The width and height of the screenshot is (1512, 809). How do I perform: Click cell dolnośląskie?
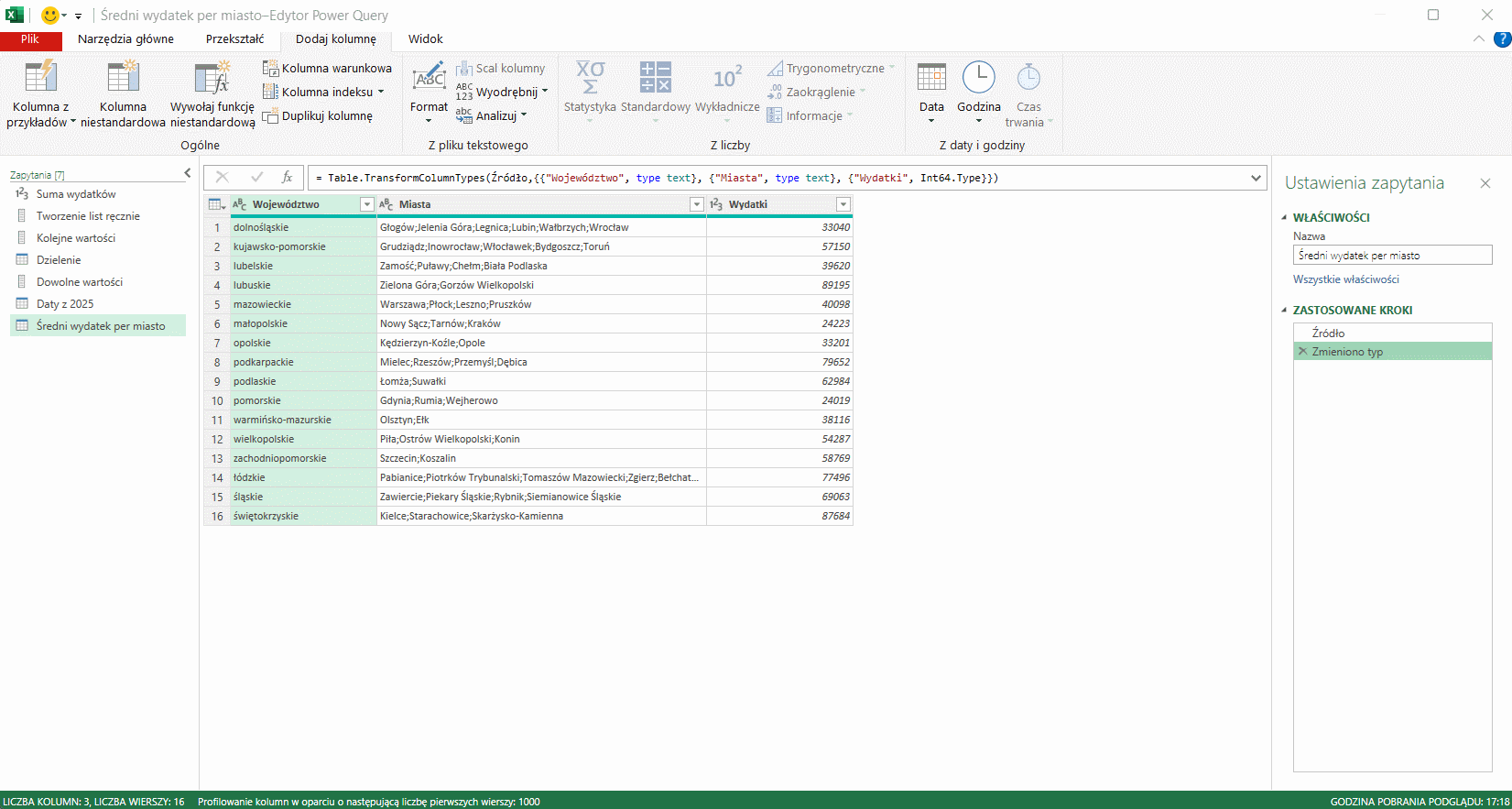tap(303, 227)
